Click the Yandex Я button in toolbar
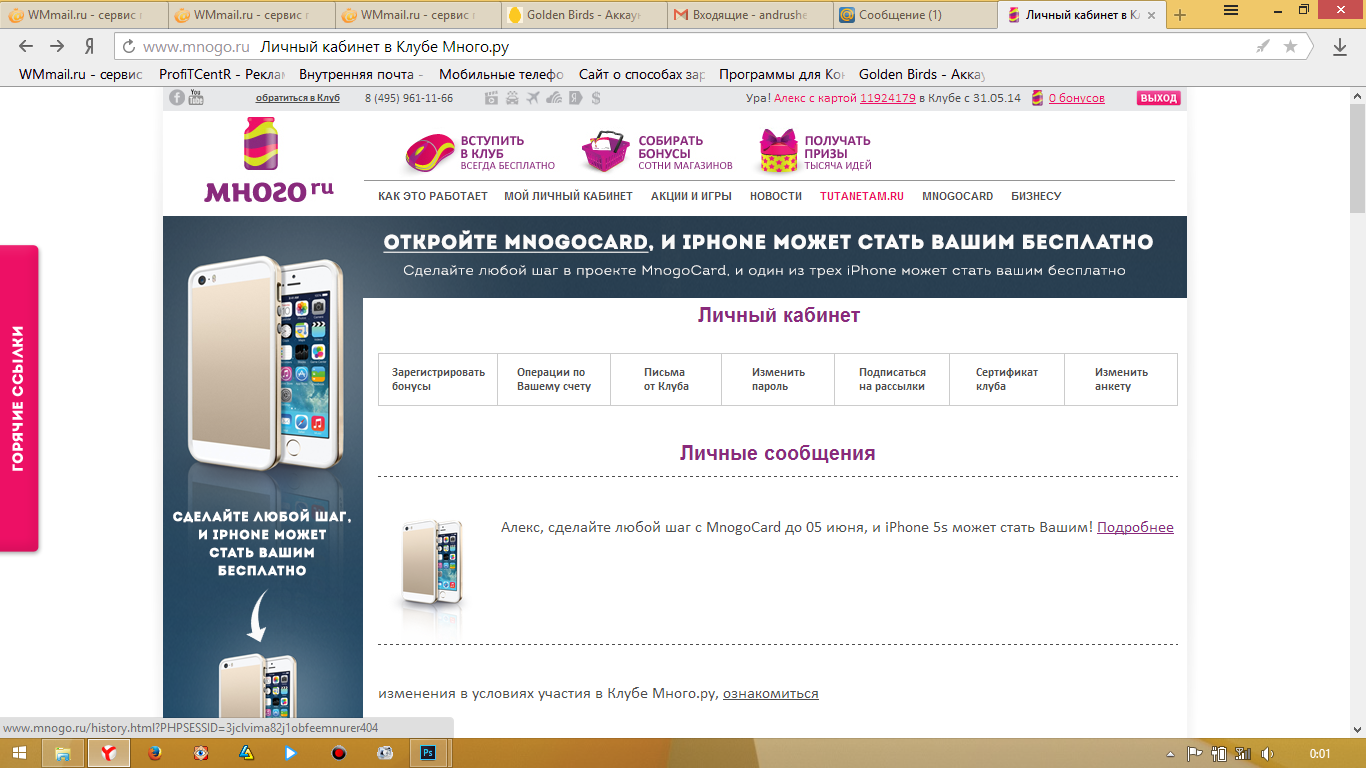 click(x=89, y=47)
